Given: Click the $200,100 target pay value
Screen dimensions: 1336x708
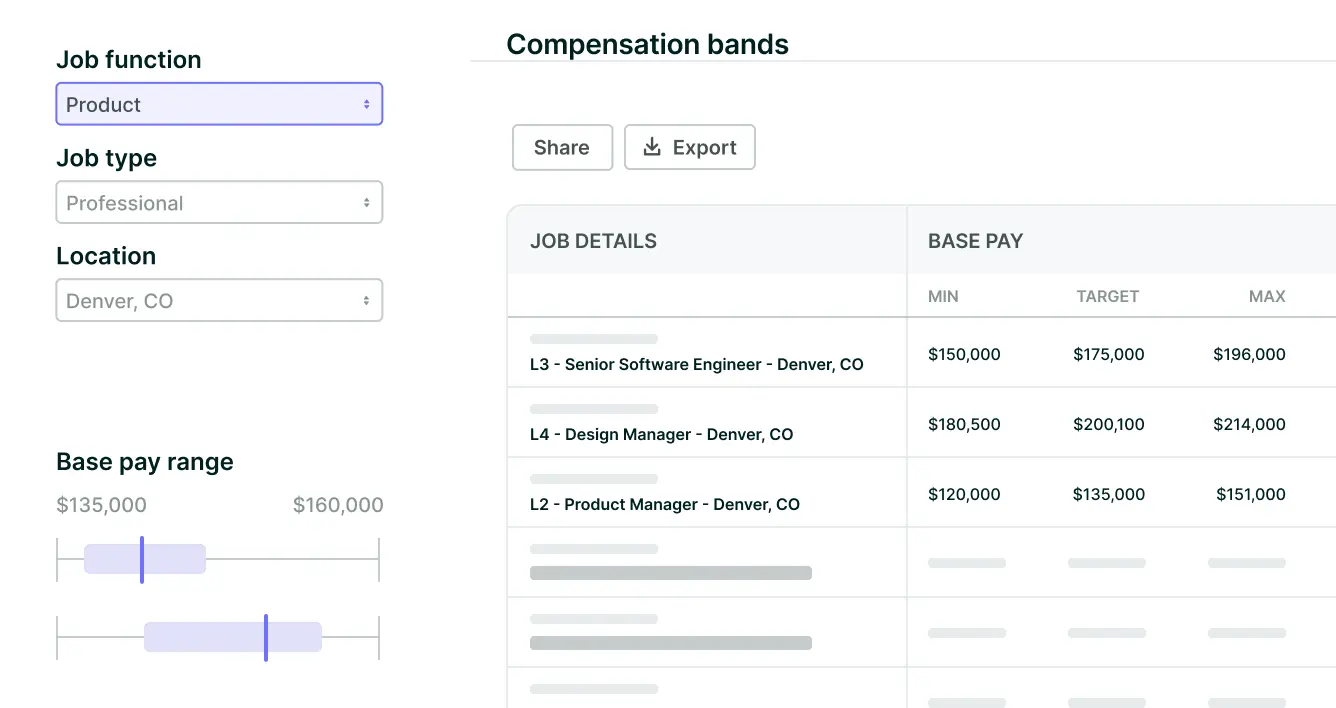Looking at the screenshot, I should 1108,424.
